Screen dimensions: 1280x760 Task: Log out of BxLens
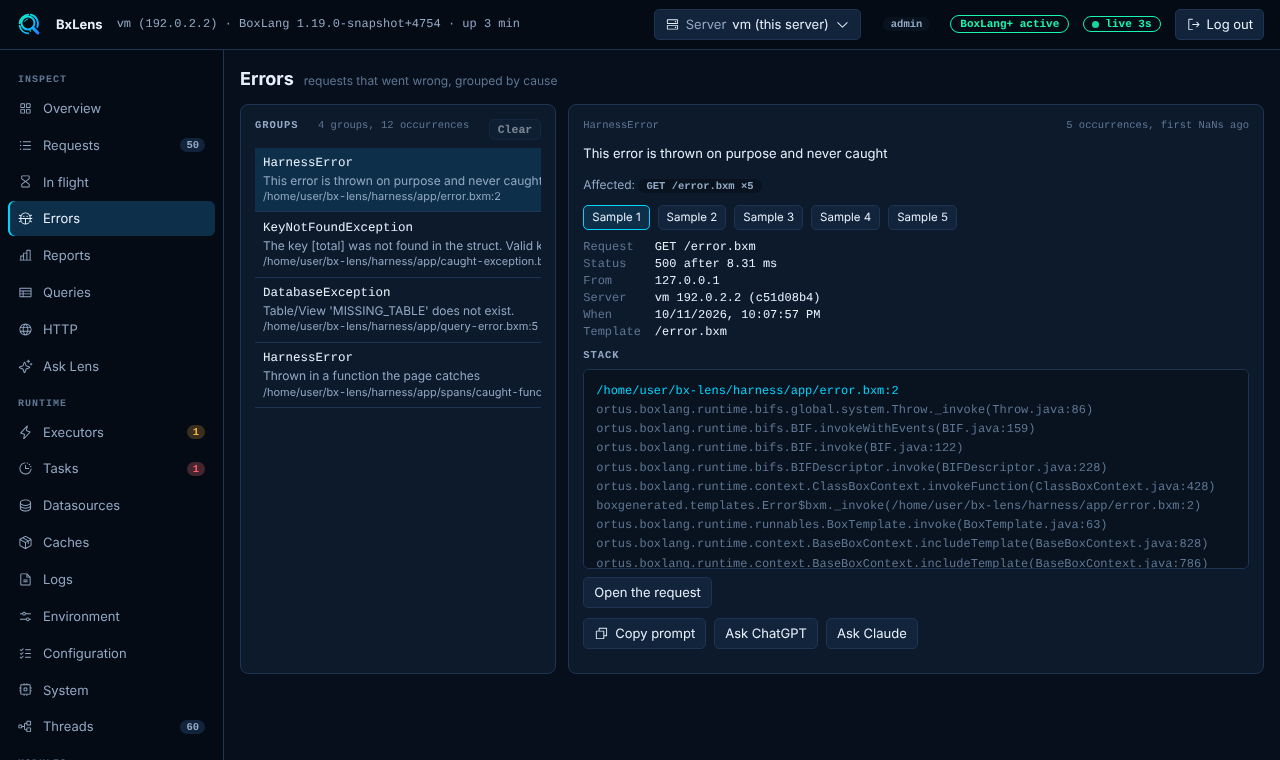point(1219,24)
